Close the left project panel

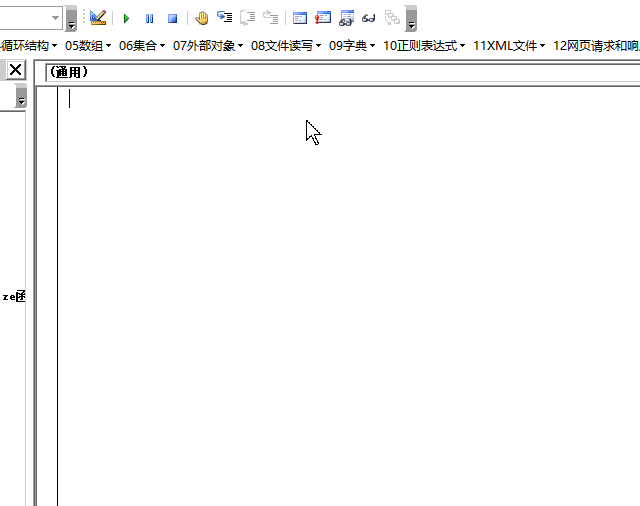pos(16,70)
